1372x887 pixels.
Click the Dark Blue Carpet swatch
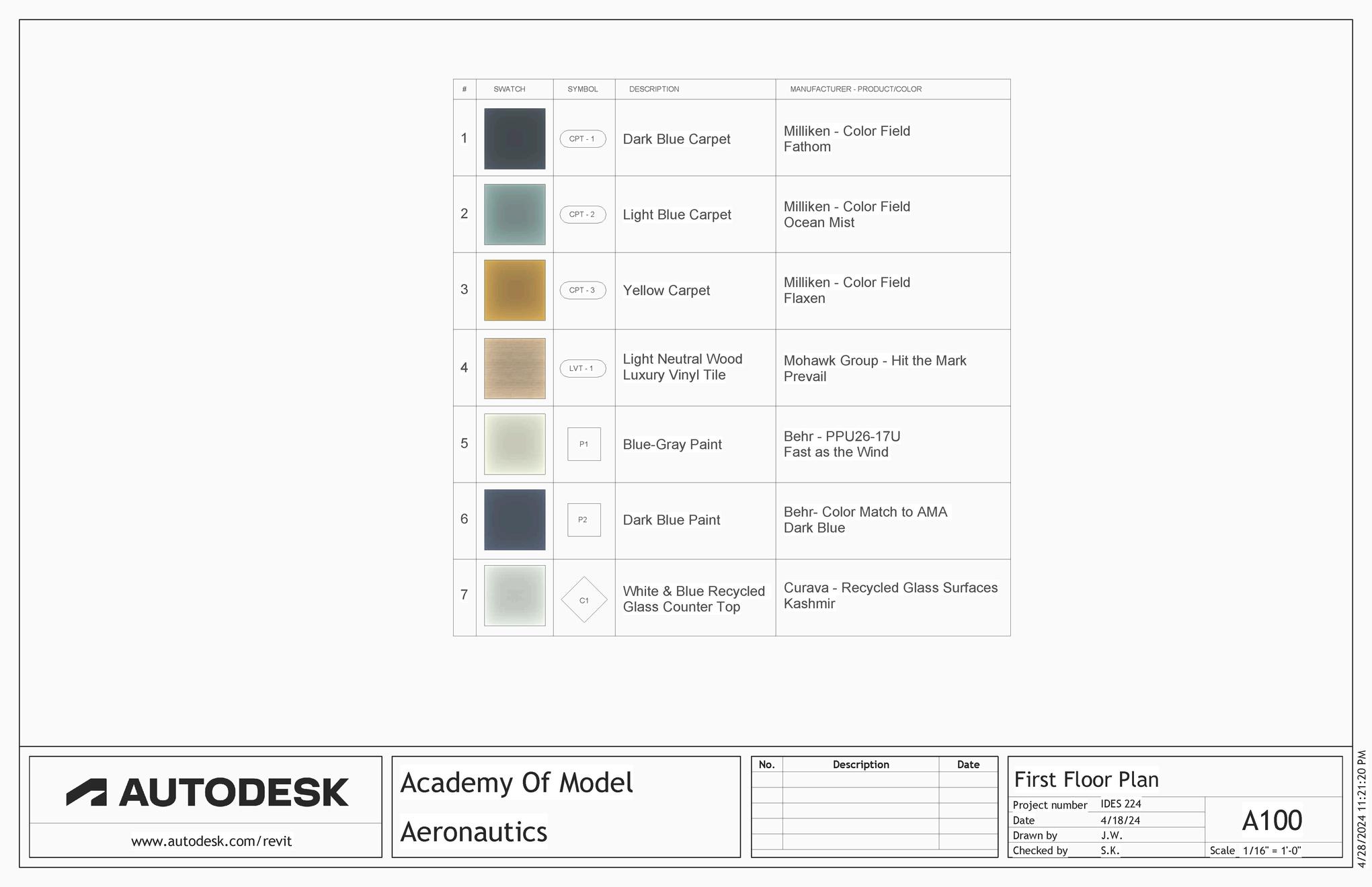point(514,138)
